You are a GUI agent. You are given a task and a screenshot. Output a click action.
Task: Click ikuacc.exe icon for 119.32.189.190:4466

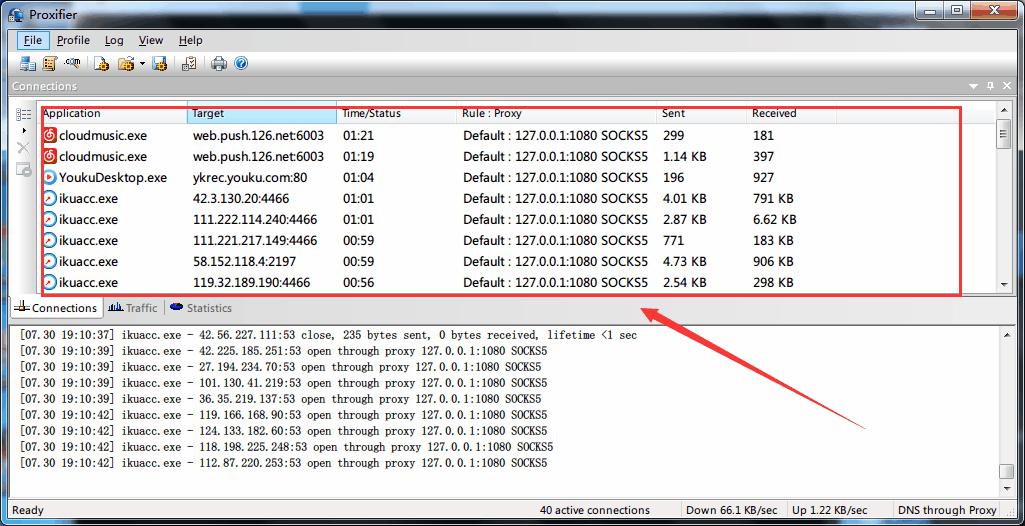50,282
